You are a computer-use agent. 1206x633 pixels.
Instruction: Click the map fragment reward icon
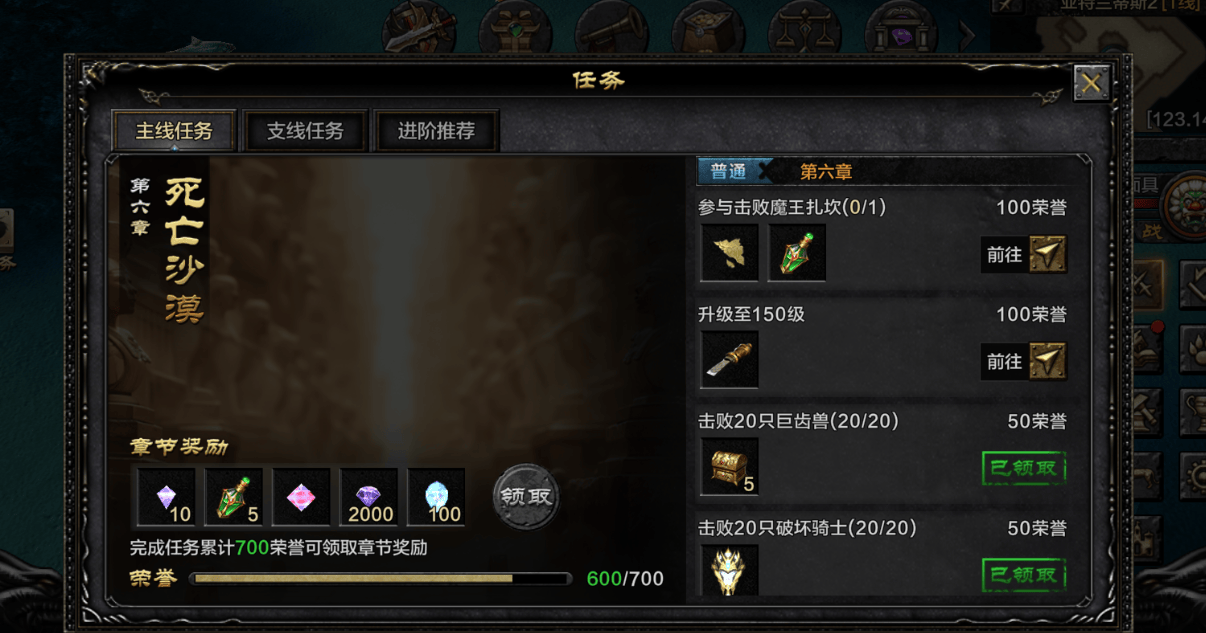(x=729, y=253)
